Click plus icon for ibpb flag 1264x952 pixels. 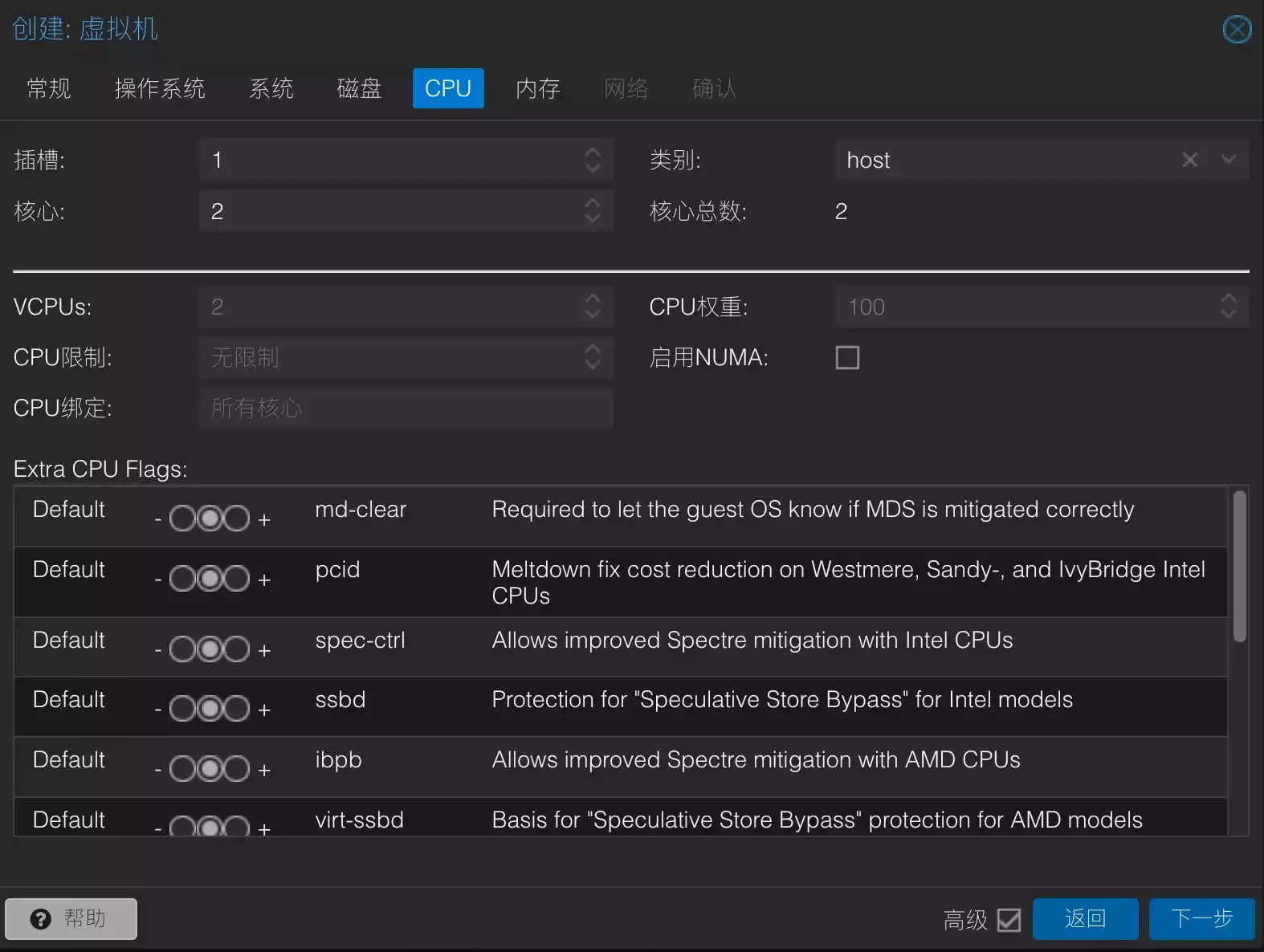pyautogui.click(x=264, y=770)
